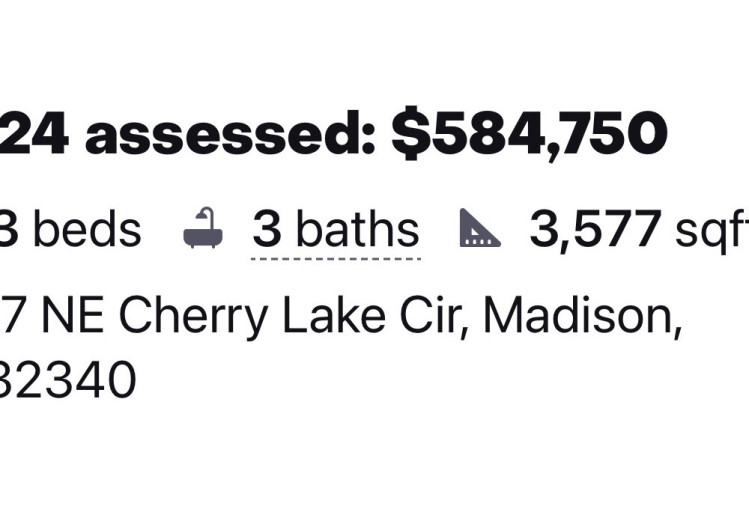Click the $584,750 assessed value
The width and height of the screenshot is (749, 509).
point(529,135)
